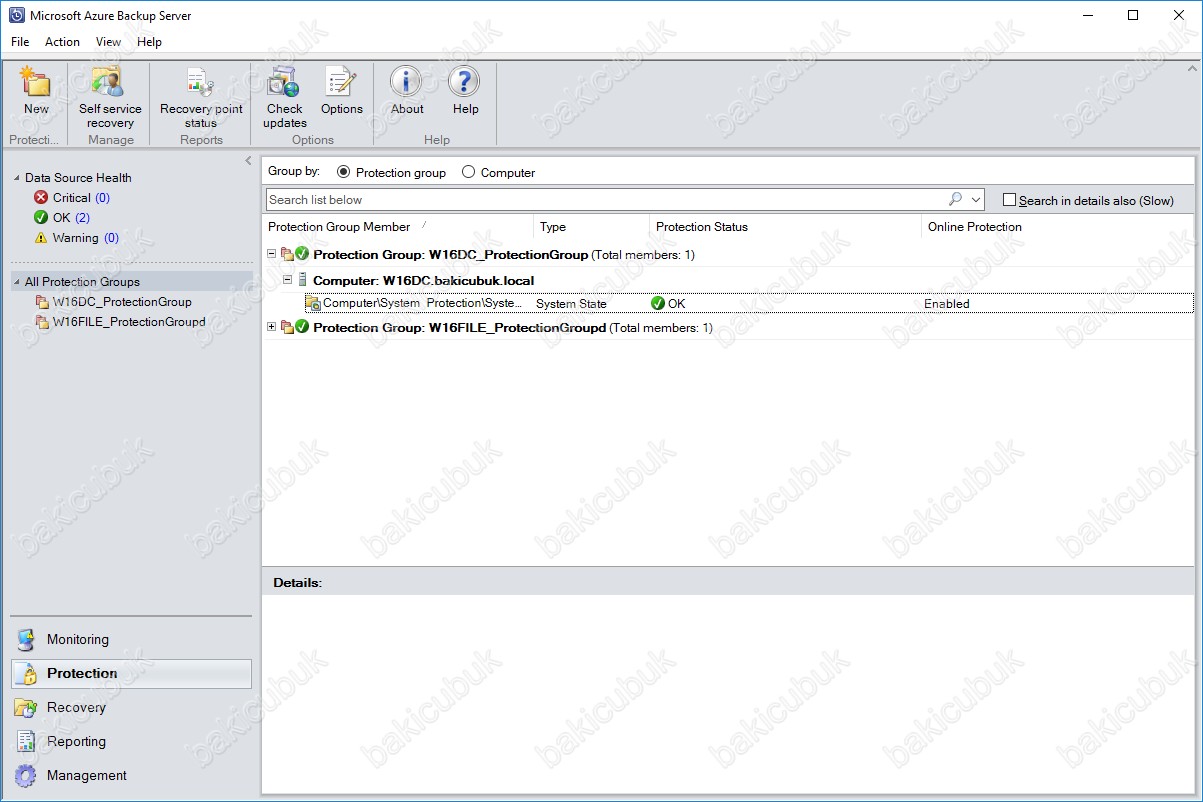Click the New protection group icon

(x=36, y=82)
